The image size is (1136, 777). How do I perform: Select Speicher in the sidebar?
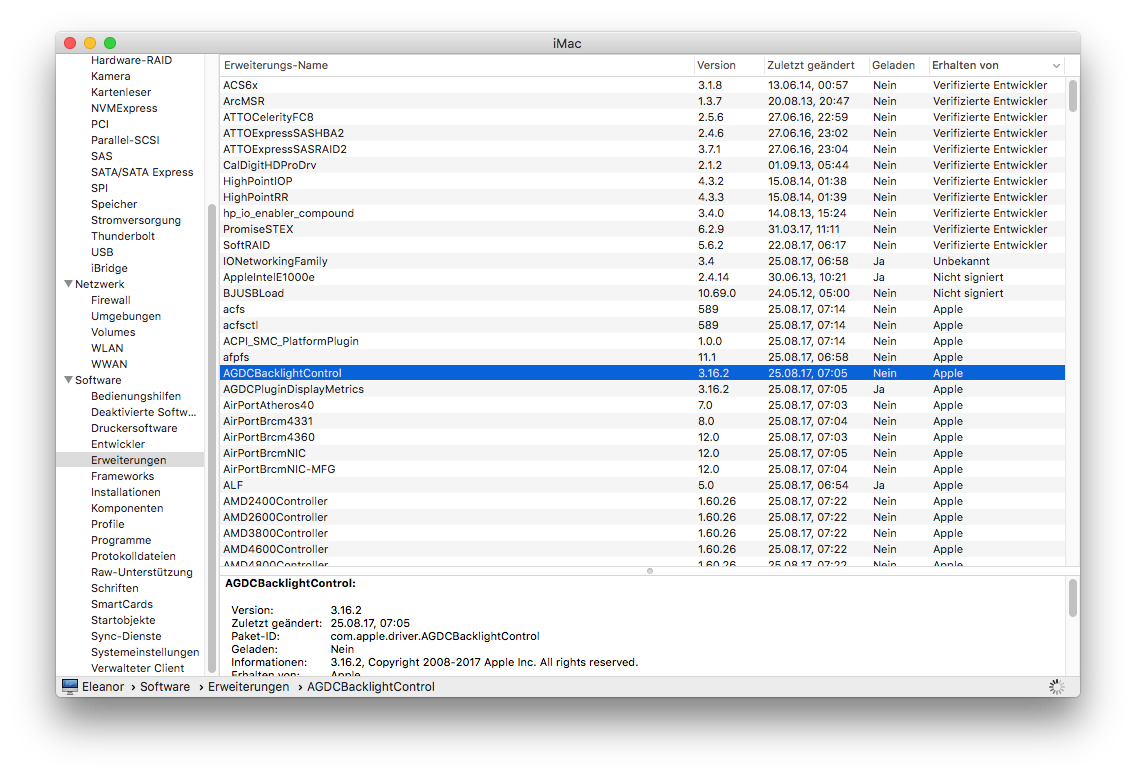114,204
